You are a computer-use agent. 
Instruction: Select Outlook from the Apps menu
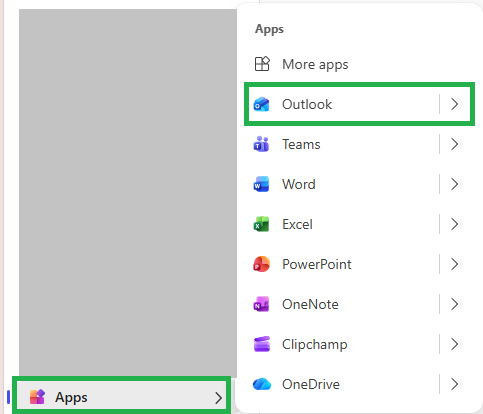click(307, 104)
